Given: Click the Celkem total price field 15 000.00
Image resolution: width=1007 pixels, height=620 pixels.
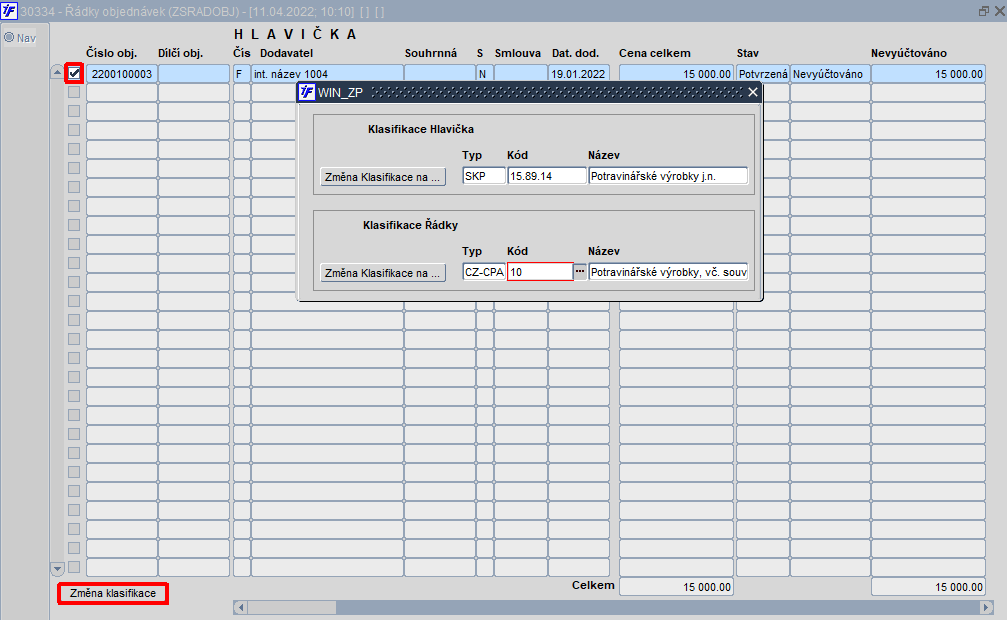Looking at the screenshot, I should tap(676, 587).
